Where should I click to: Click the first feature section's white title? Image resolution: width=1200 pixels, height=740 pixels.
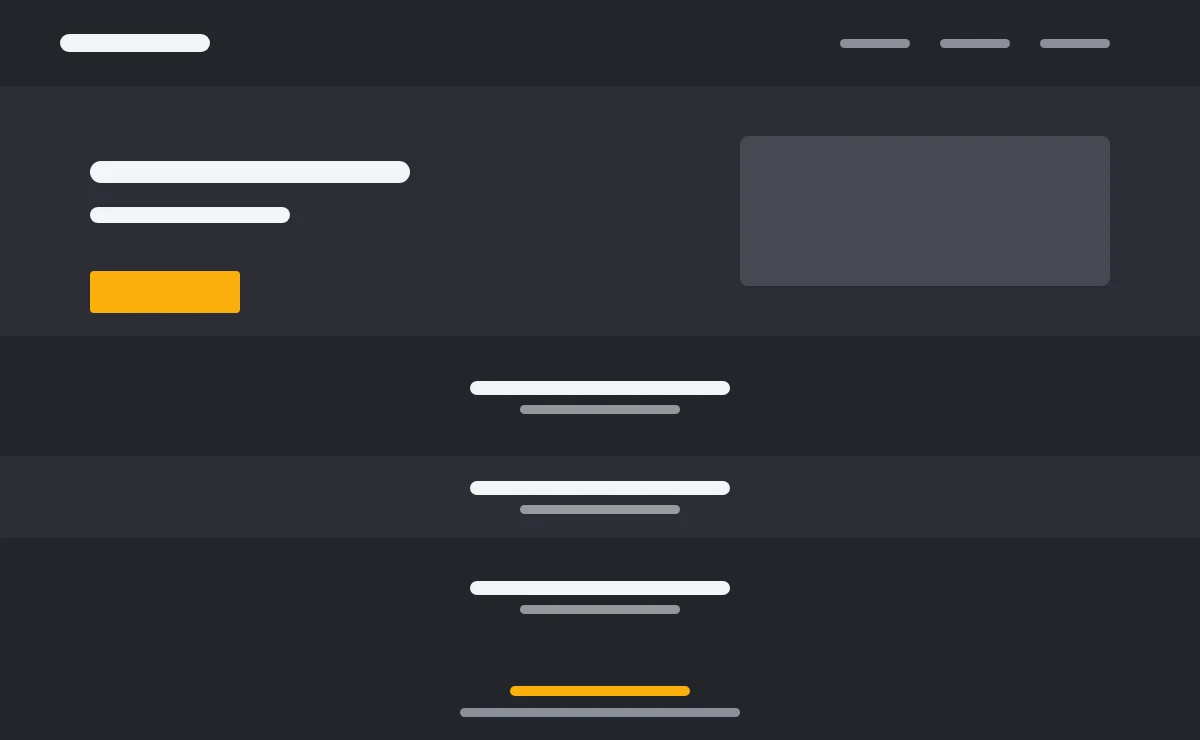[x=600, y=388]
